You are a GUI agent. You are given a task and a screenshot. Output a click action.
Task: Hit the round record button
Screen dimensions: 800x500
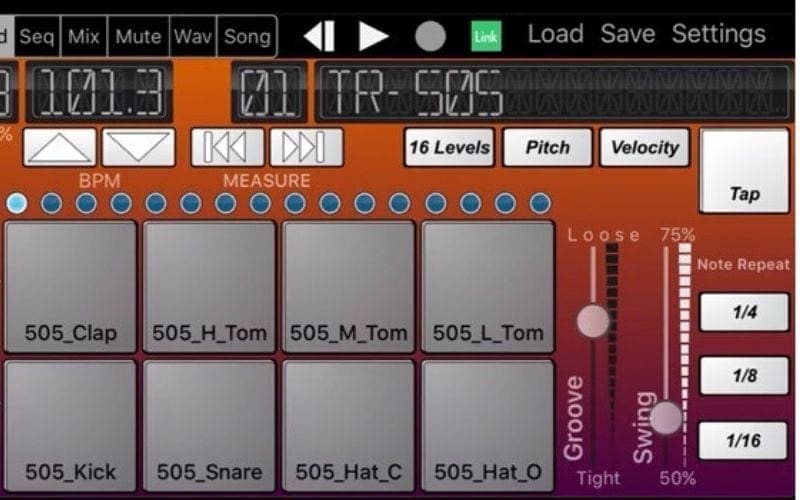coord(430,36)
